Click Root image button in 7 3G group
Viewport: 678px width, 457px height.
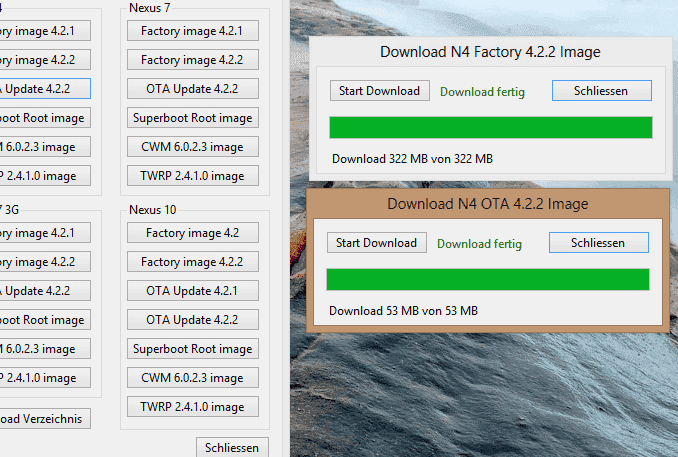45,320
